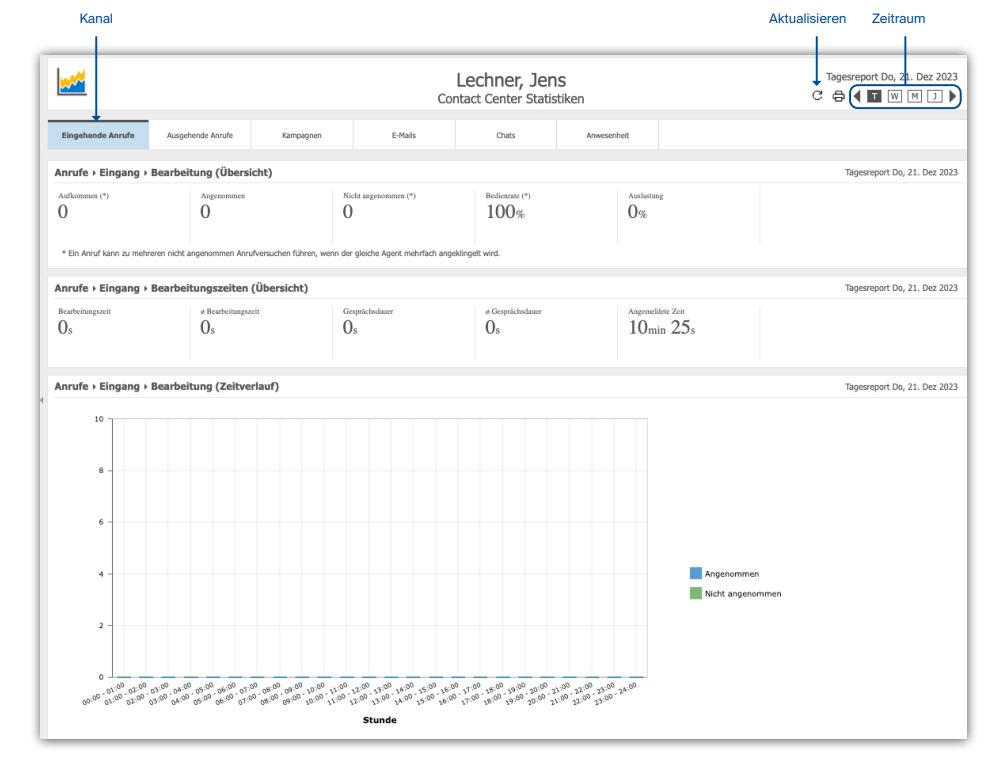The image size is (997, 758).
Task: Expand the collapsed left side panel arrow
Action: click(x=42, y=400)
